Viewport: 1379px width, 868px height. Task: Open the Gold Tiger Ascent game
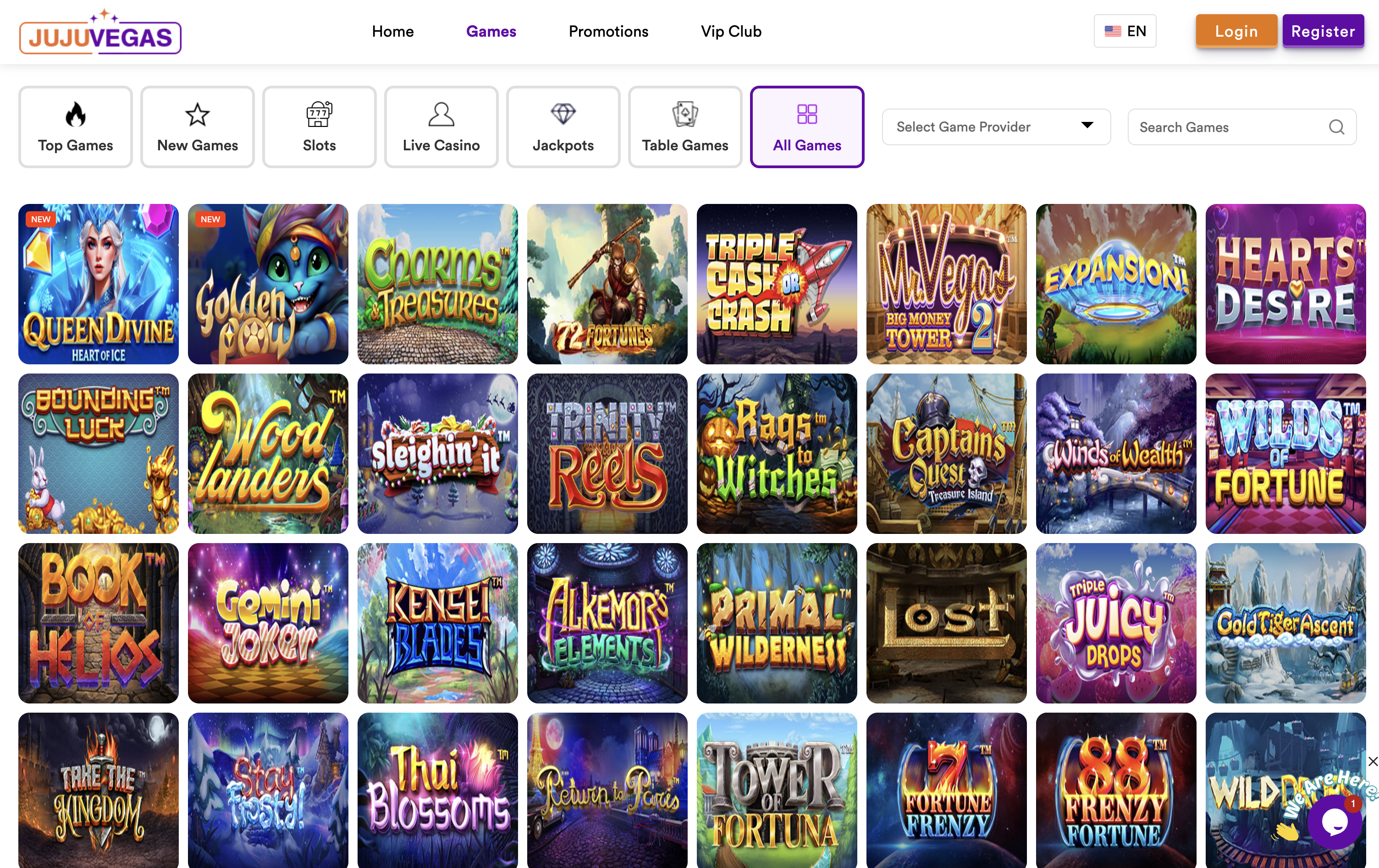[x=1285, y=623]
